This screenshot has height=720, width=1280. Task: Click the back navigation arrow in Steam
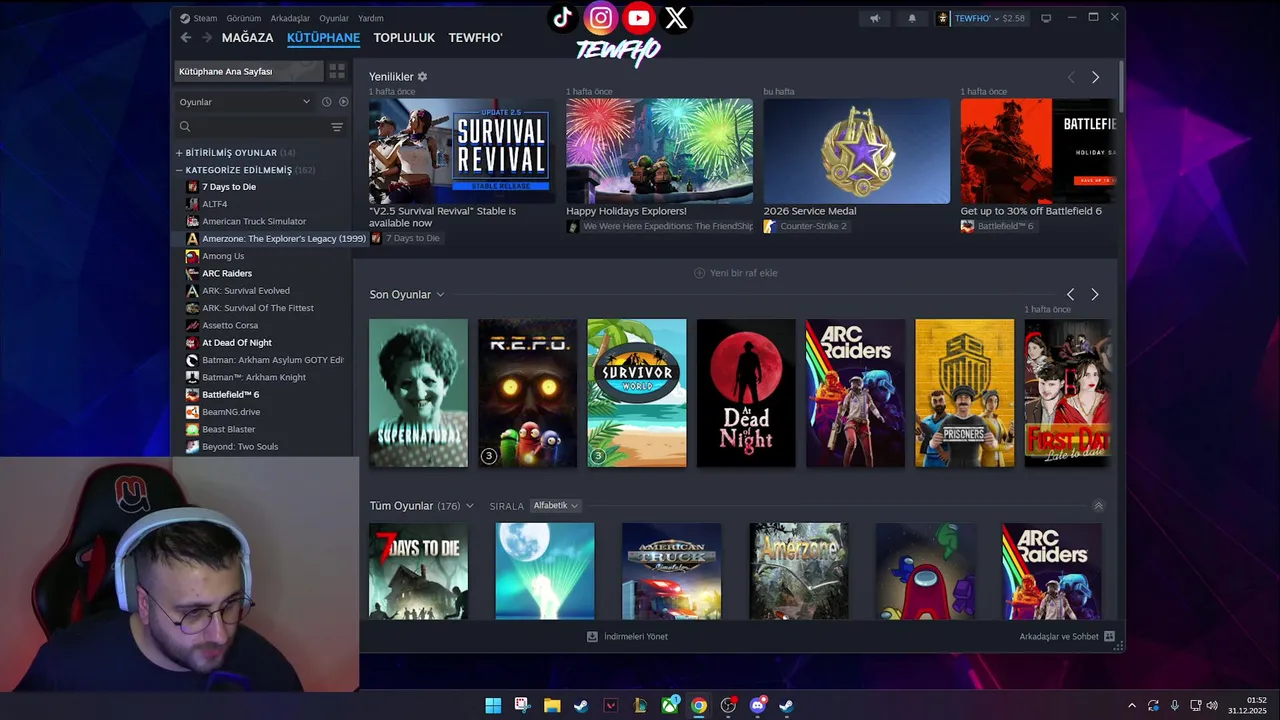point(186,38)
